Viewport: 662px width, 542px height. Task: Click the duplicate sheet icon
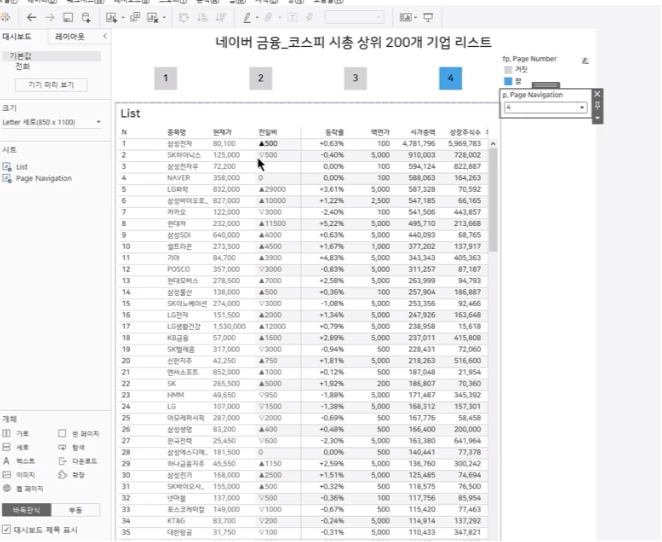pyautogui.click(x=135, y=17)
